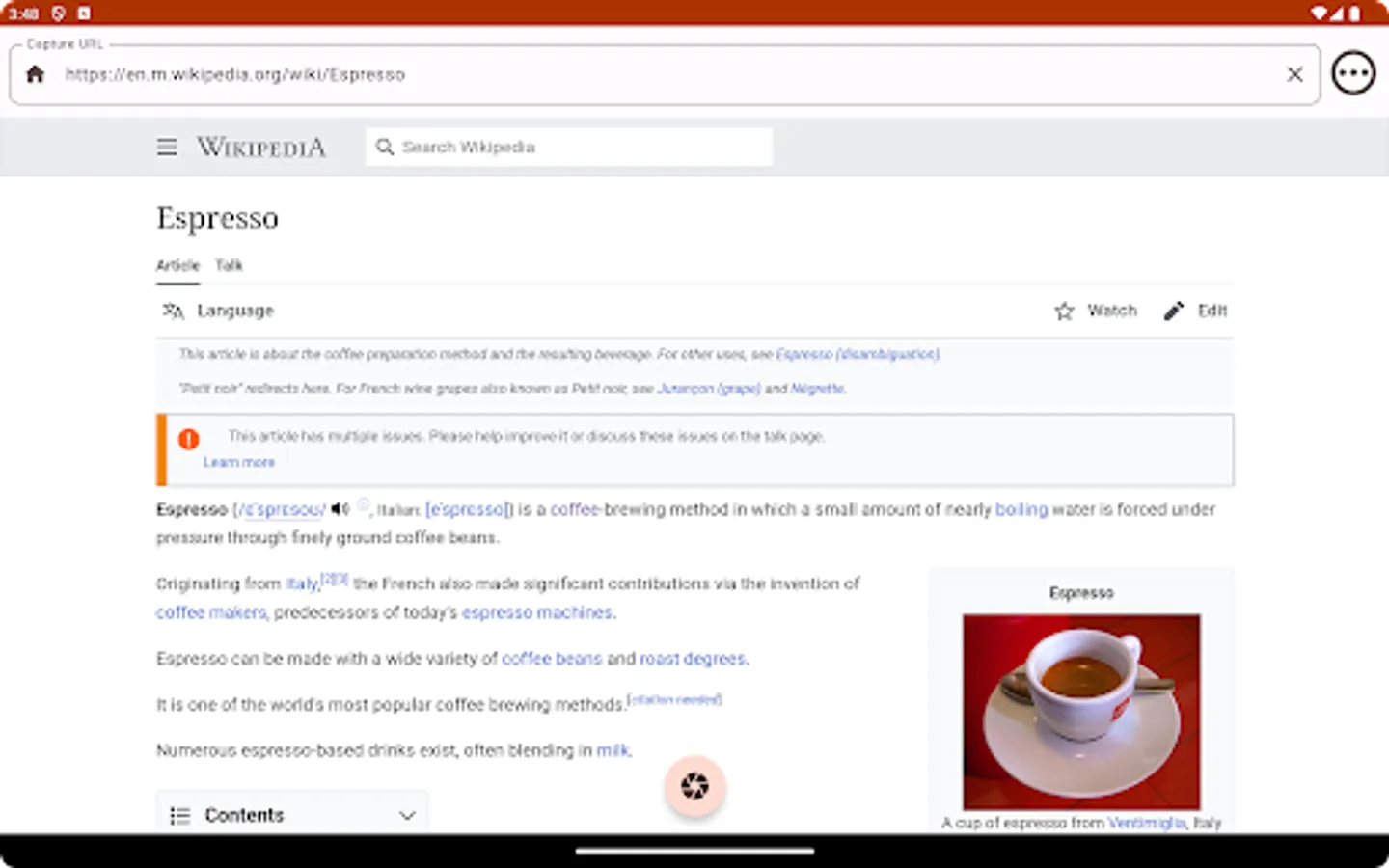Click the language translate icon
The width and height of the screenshot is (1389, 868).
click(173, 311)
